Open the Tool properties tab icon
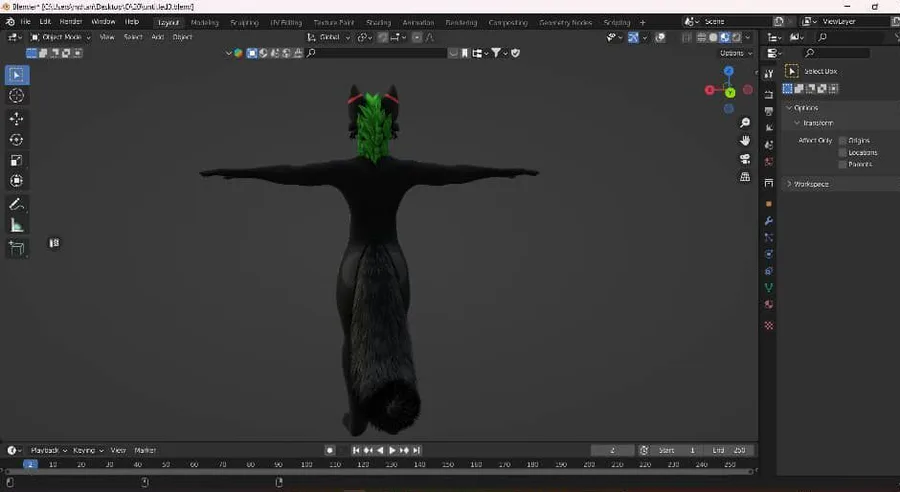 click(769, 73)
